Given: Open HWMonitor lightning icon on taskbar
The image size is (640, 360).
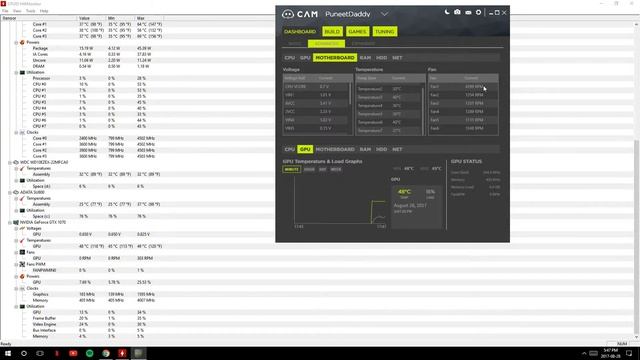Looking at the screenshot, I should [x=122, y=353].
